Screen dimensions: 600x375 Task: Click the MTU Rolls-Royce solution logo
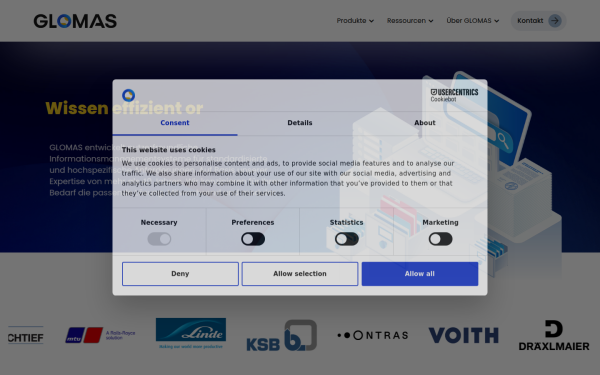click(x=100, y=335)
